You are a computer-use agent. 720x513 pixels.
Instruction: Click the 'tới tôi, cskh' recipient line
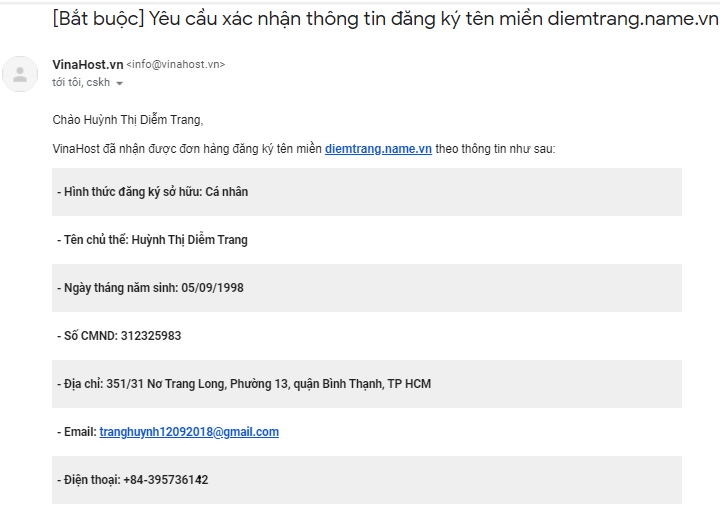tap(81, 82)
